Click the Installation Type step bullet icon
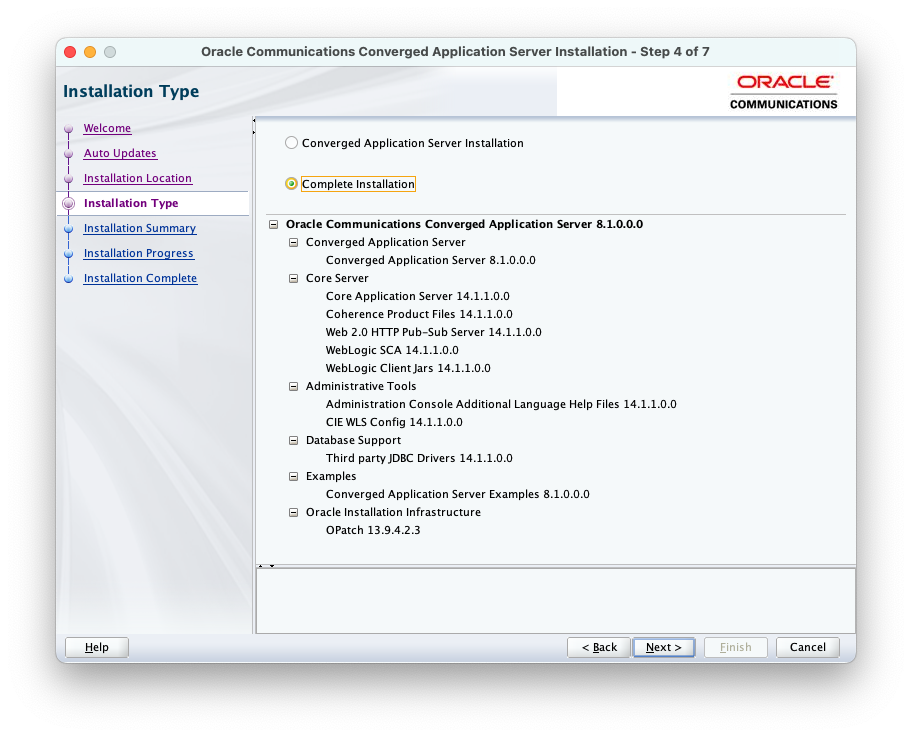 [x=69, y=204]
